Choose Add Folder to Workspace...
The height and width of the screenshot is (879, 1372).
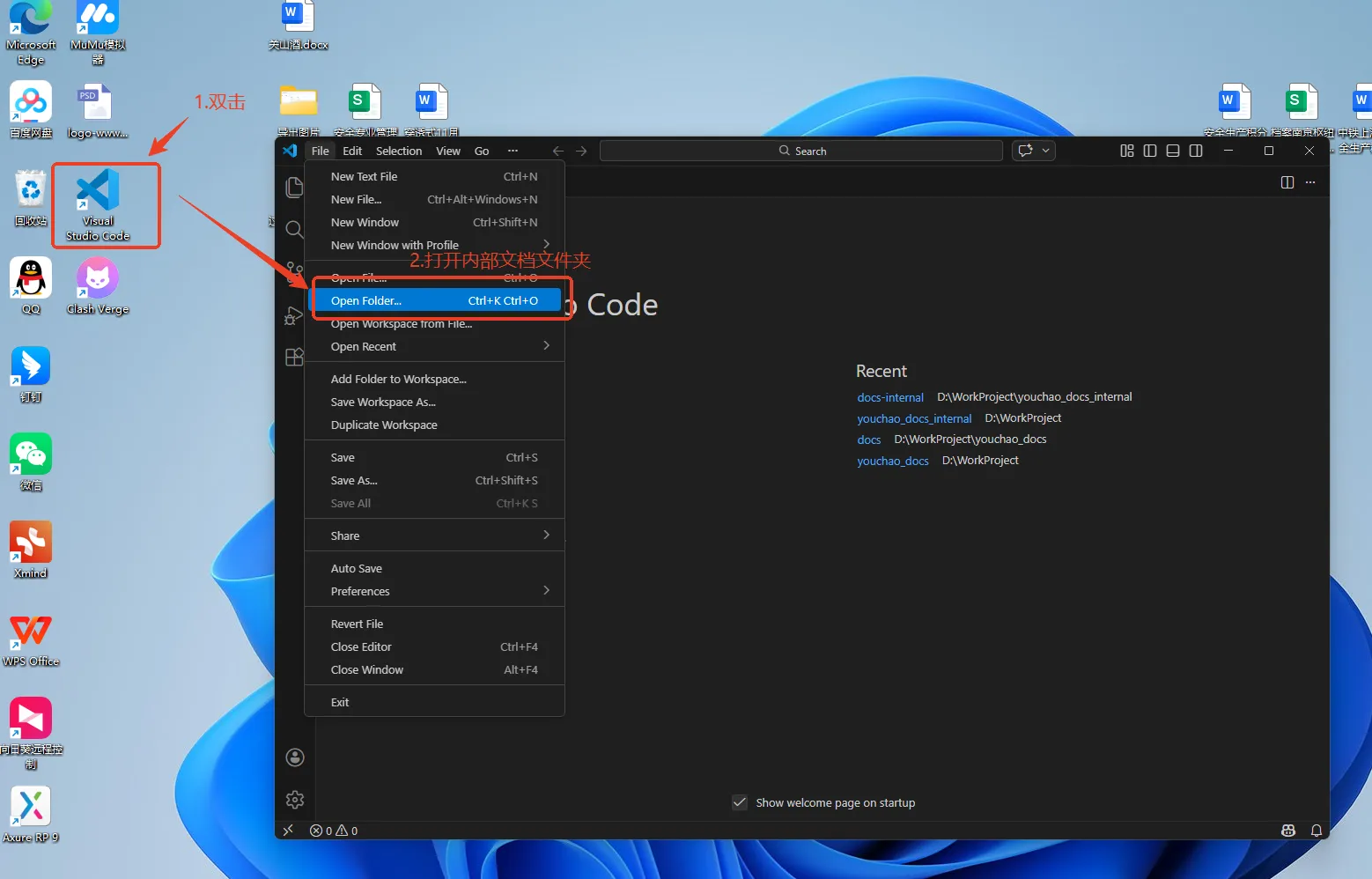coord(434,379)
